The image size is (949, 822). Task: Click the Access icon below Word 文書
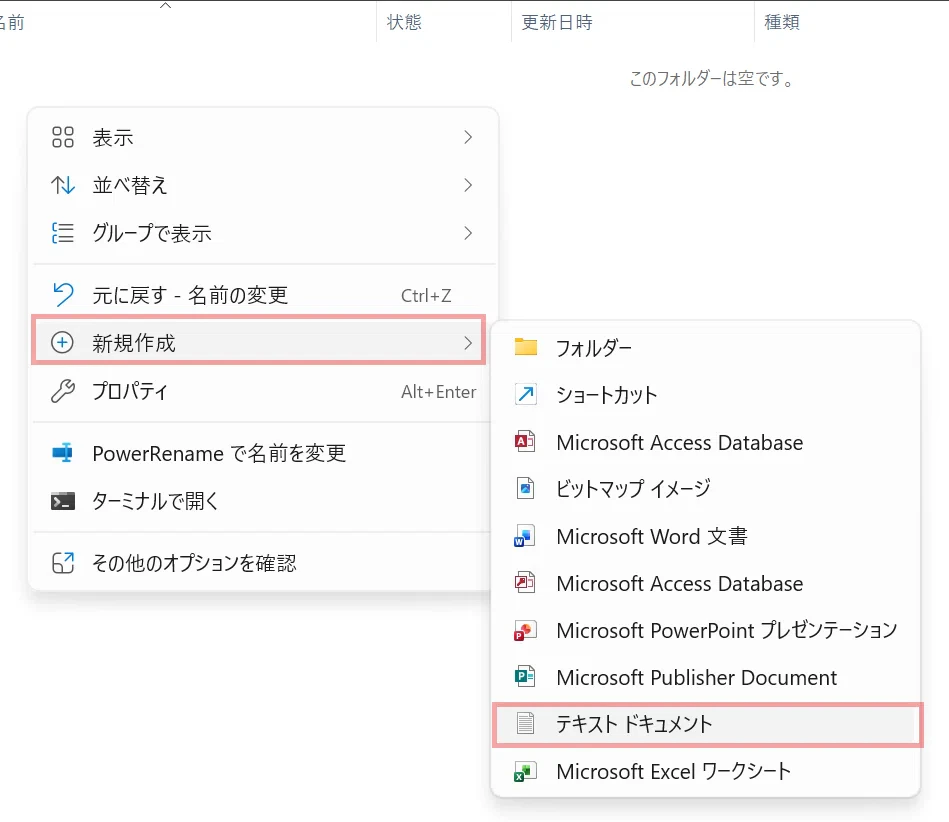click(x=524, y=582)
